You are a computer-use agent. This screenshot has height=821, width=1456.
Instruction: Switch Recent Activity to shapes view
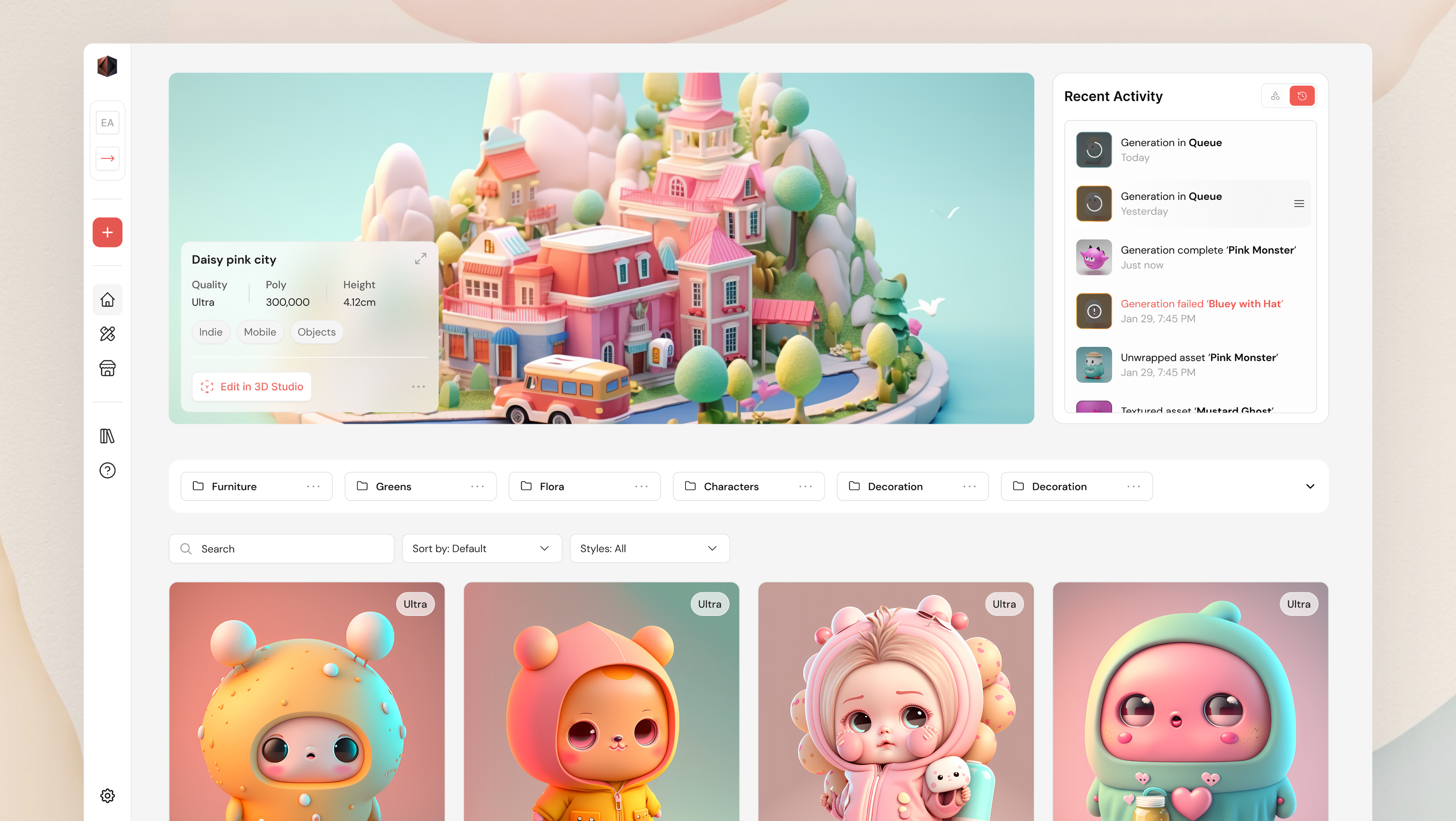pyautogui.click(x=1276, y=96)
